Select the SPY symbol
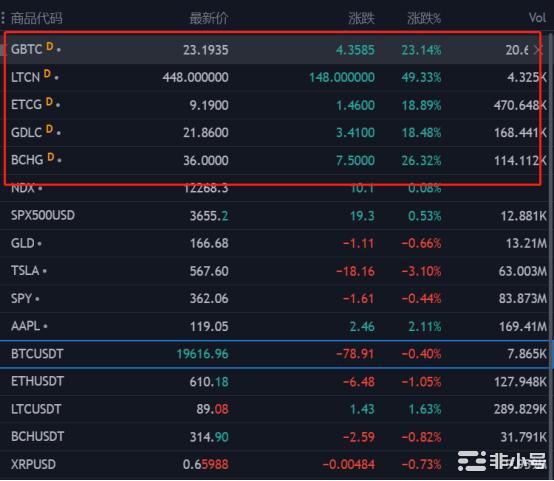The image size is (554, 481). pos(22,299)
